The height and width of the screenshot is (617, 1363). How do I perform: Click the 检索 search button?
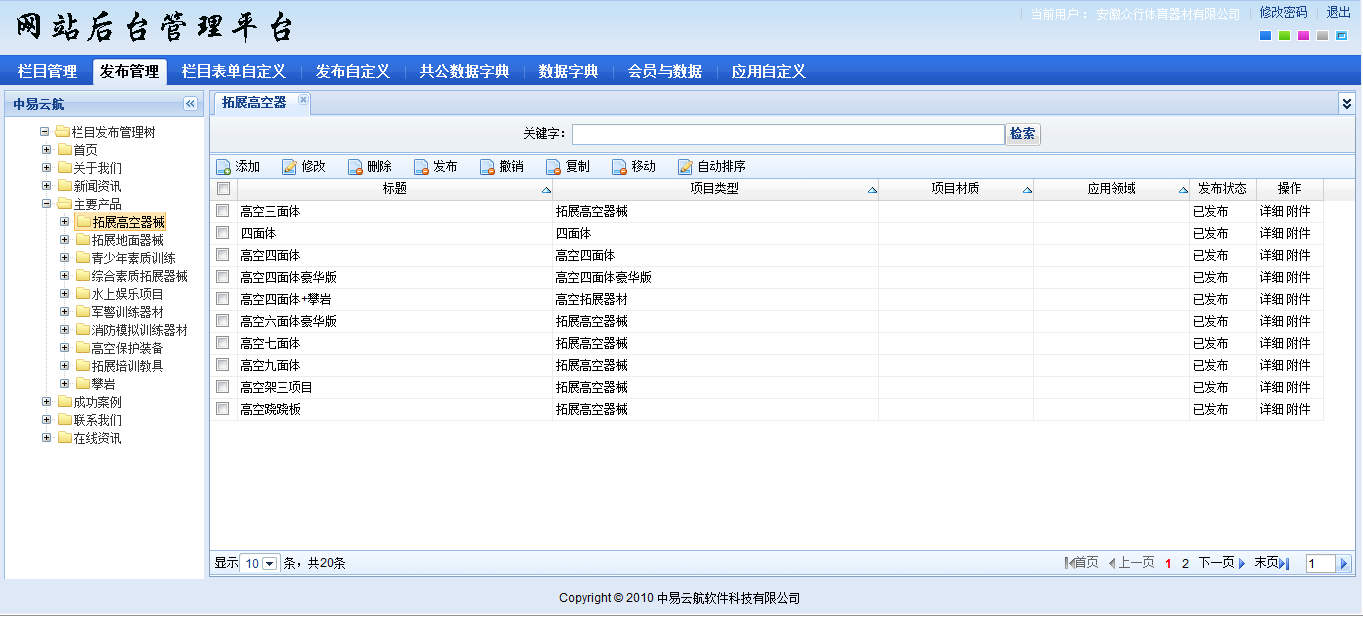1022,134
